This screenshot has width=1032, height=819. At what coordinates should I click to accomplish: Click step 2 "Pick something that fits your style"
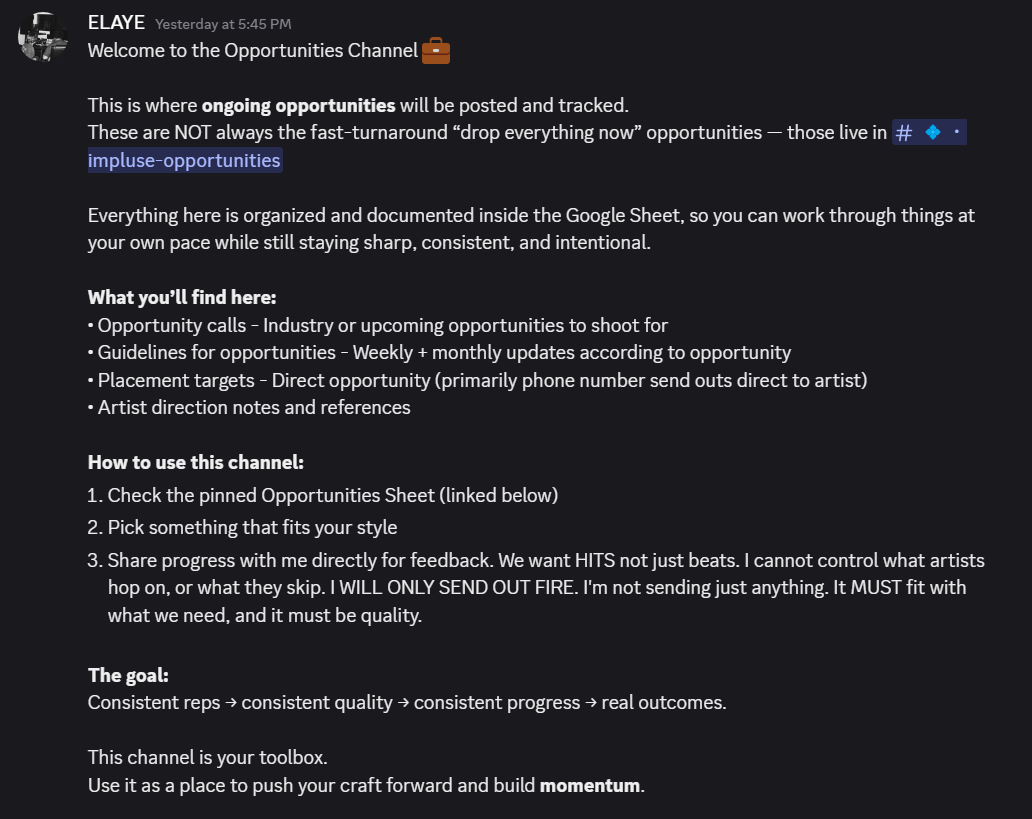pyautogui.click(x=252, y=527)
